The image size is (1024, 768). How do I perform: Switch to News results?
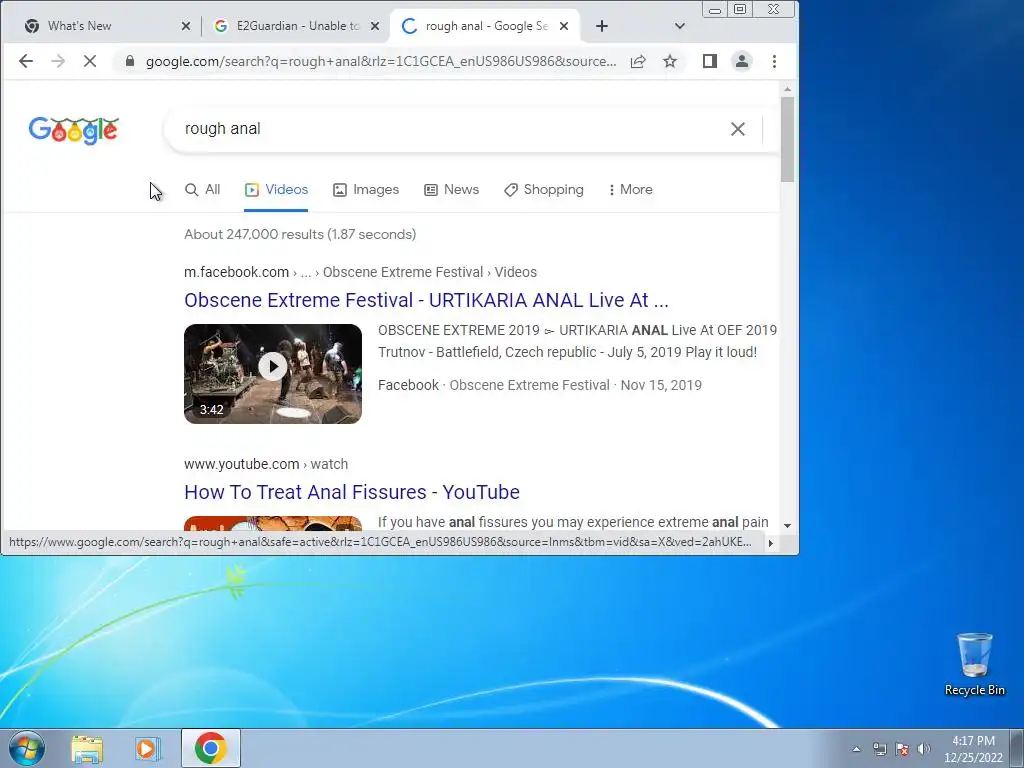pos(451,189)
